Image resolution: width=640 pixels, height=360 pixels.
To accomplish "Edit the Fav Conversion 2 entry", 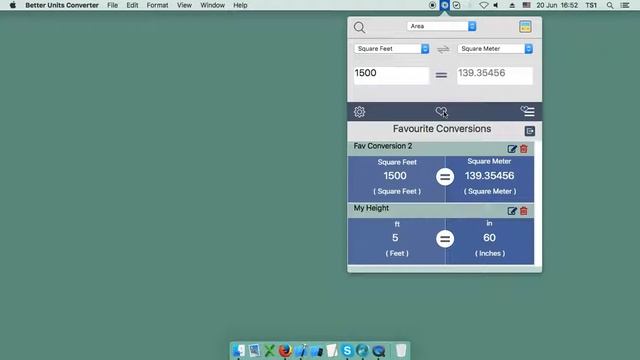I will (x=512, y=149).
